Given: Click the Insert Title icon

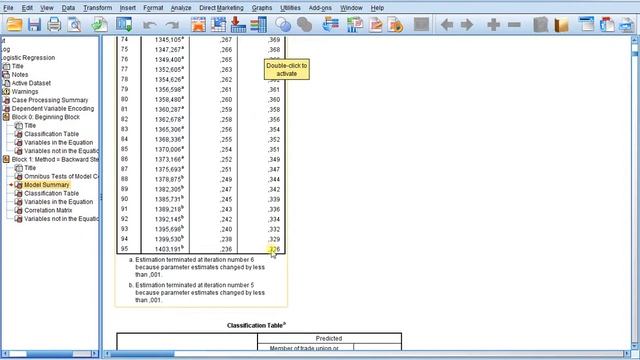Looking at the screenshot, I should point(607,24).
